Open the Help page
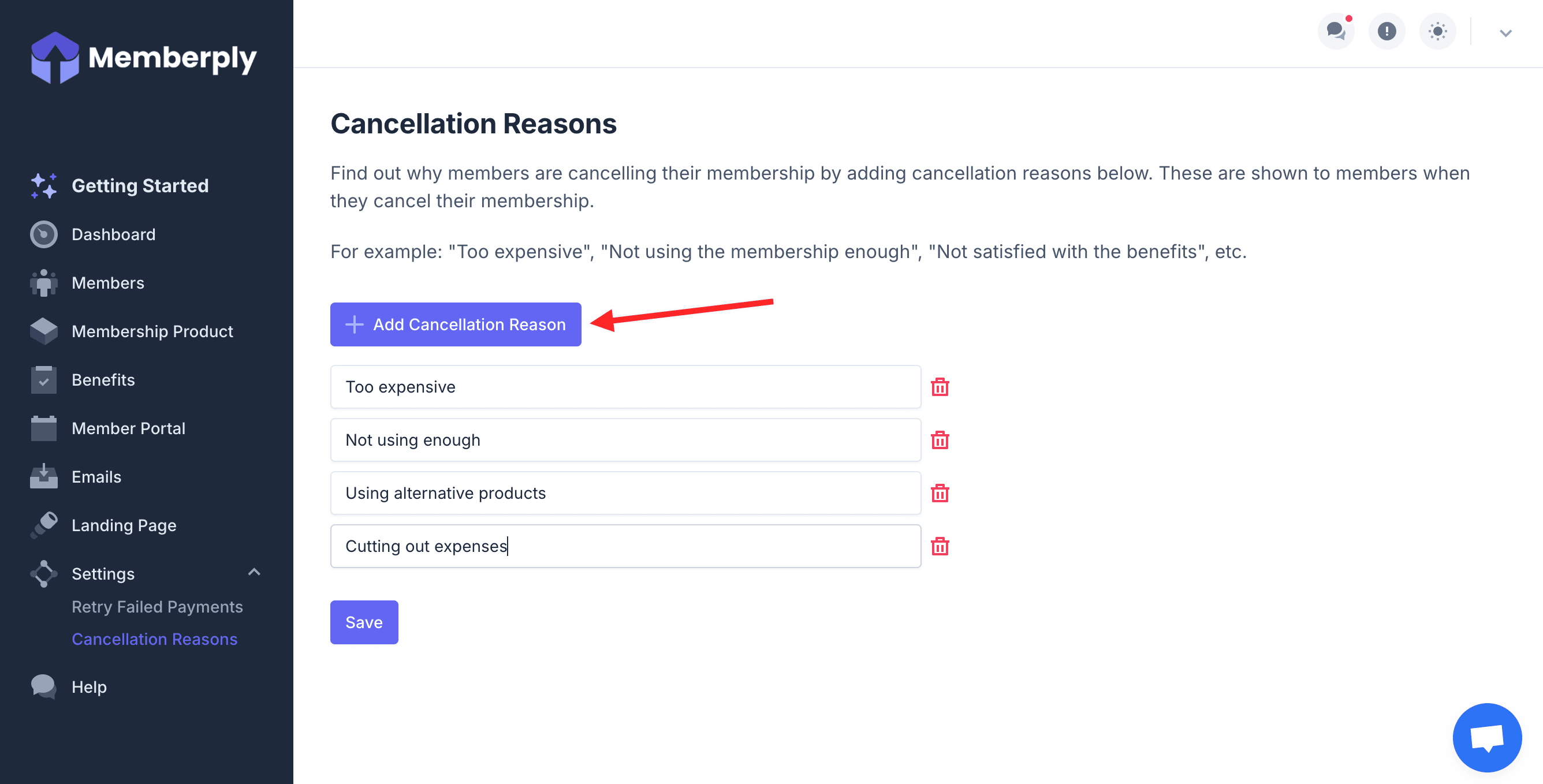 (x=89, y=687)
